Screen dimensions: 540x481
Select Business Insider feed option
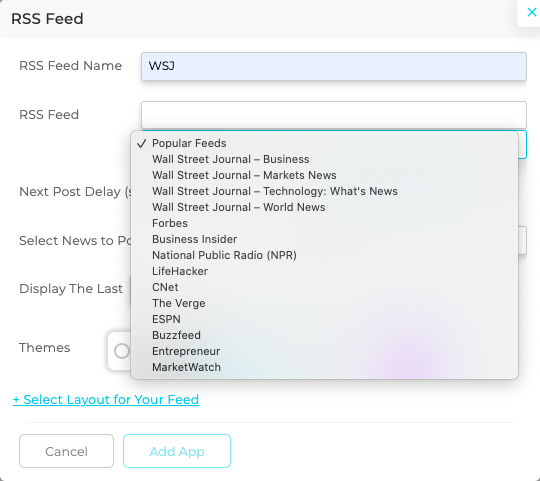[324, 239]
